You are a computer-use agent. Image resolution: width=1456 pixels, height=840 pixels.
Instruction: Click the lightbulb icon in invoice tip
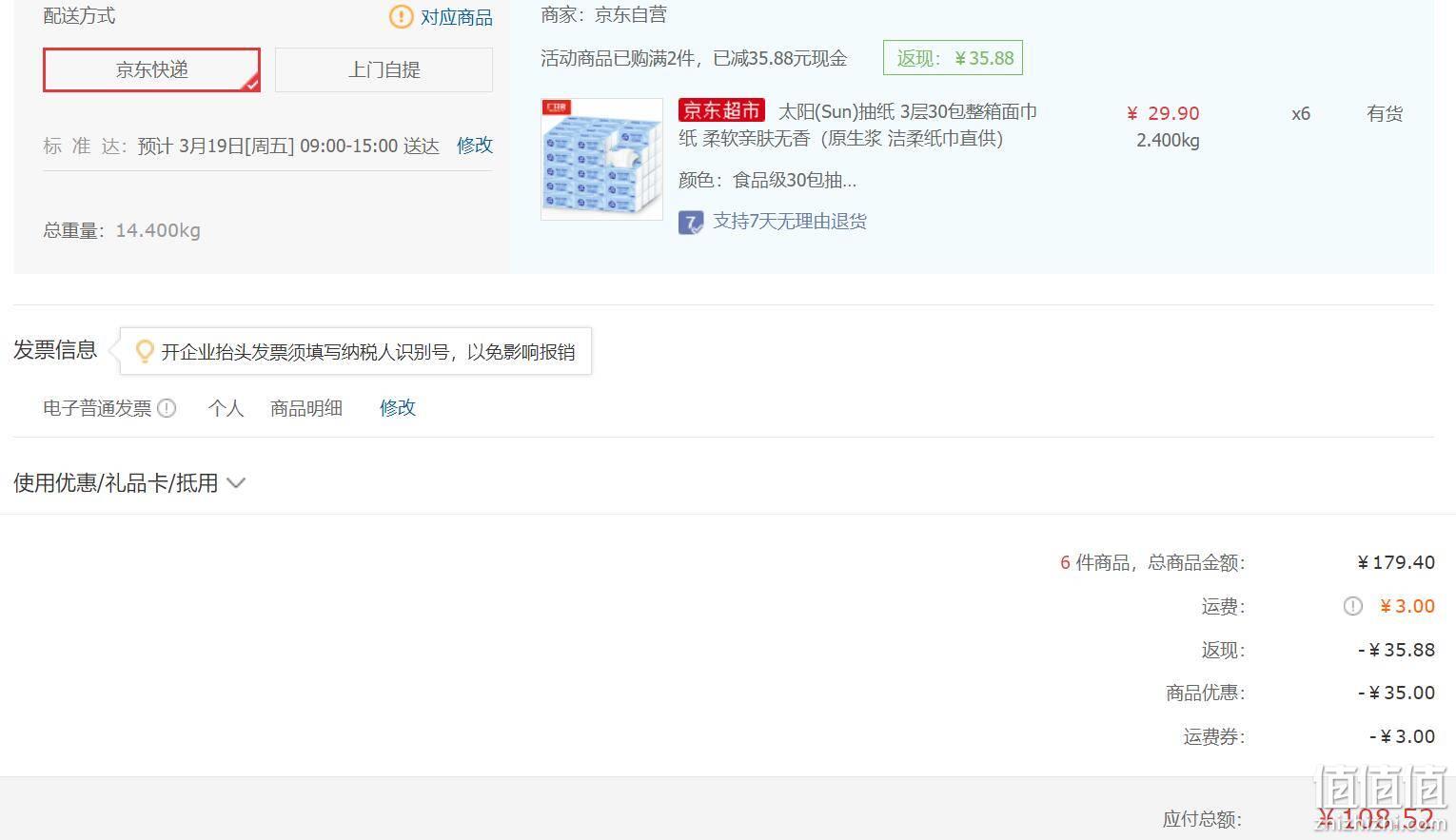coord(145,351)
